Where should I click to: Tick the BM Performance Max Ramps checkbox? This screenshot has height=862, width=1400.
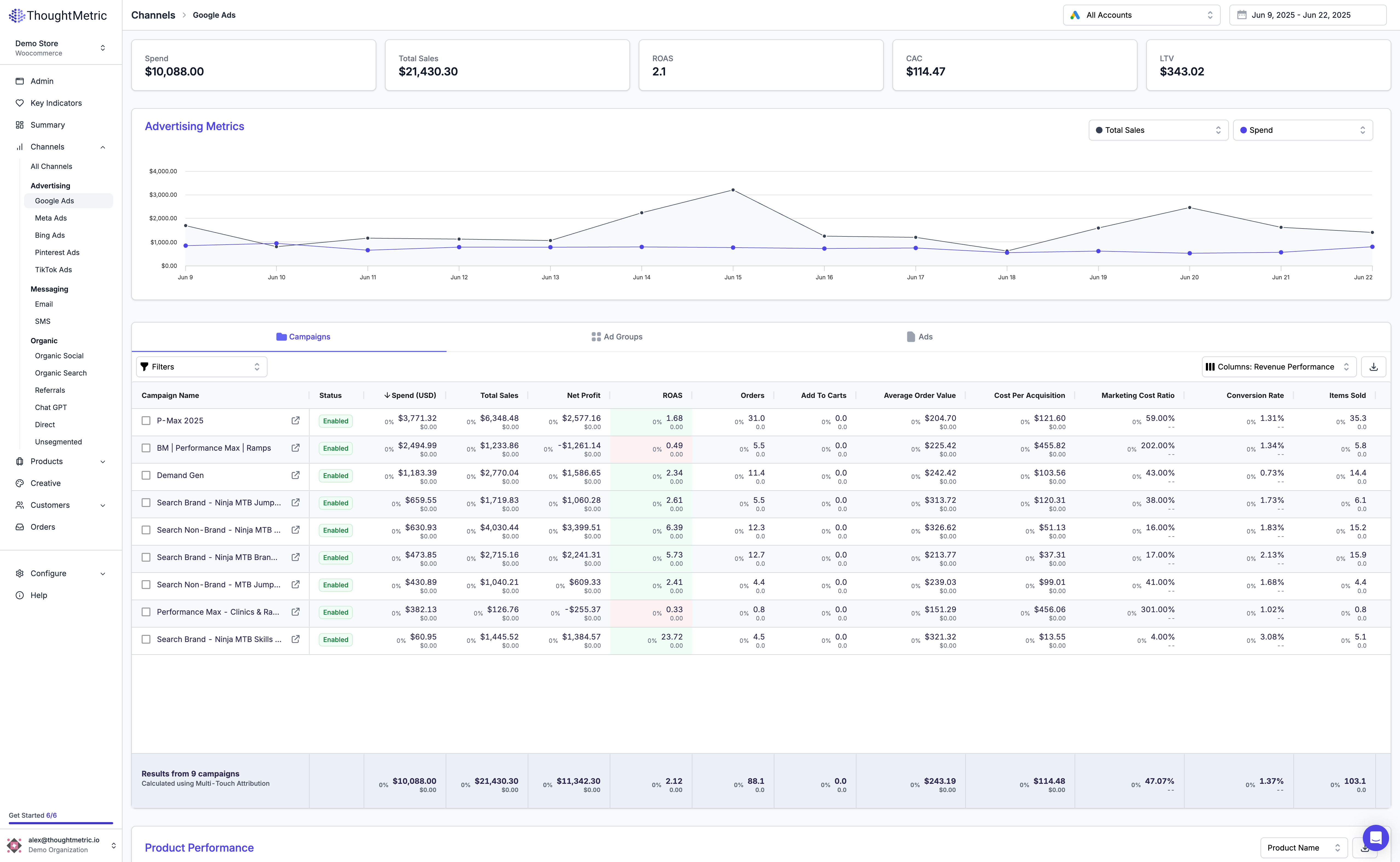146,448
